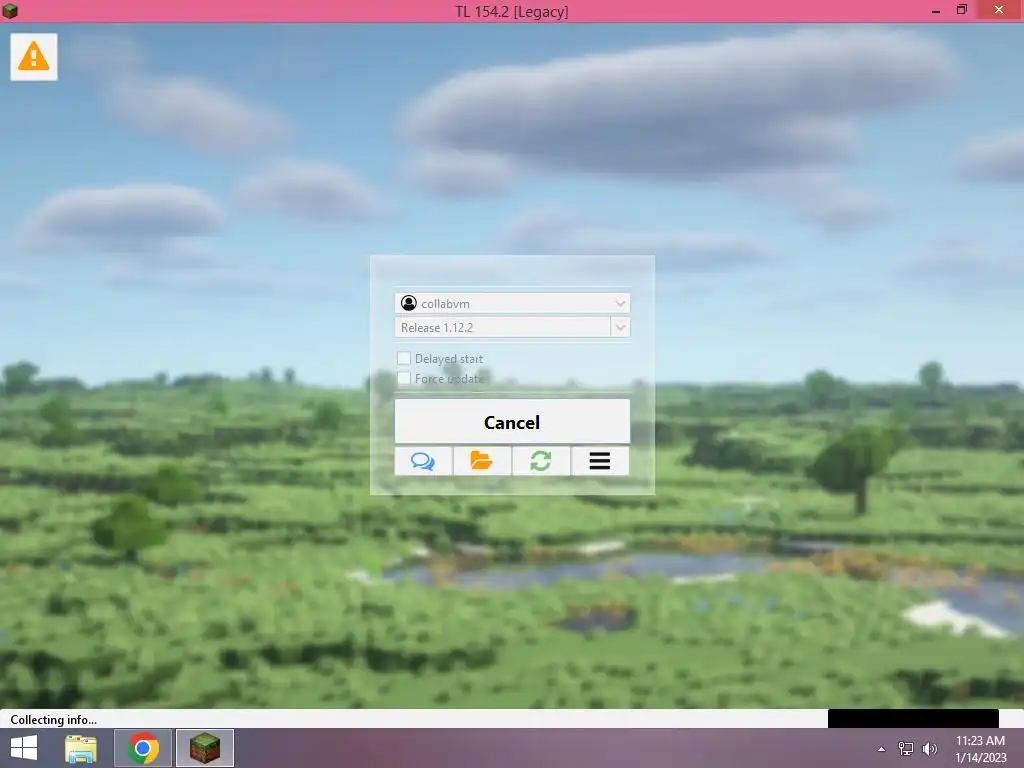Click the TL launcher title bar icon

[x=10, y=11]
